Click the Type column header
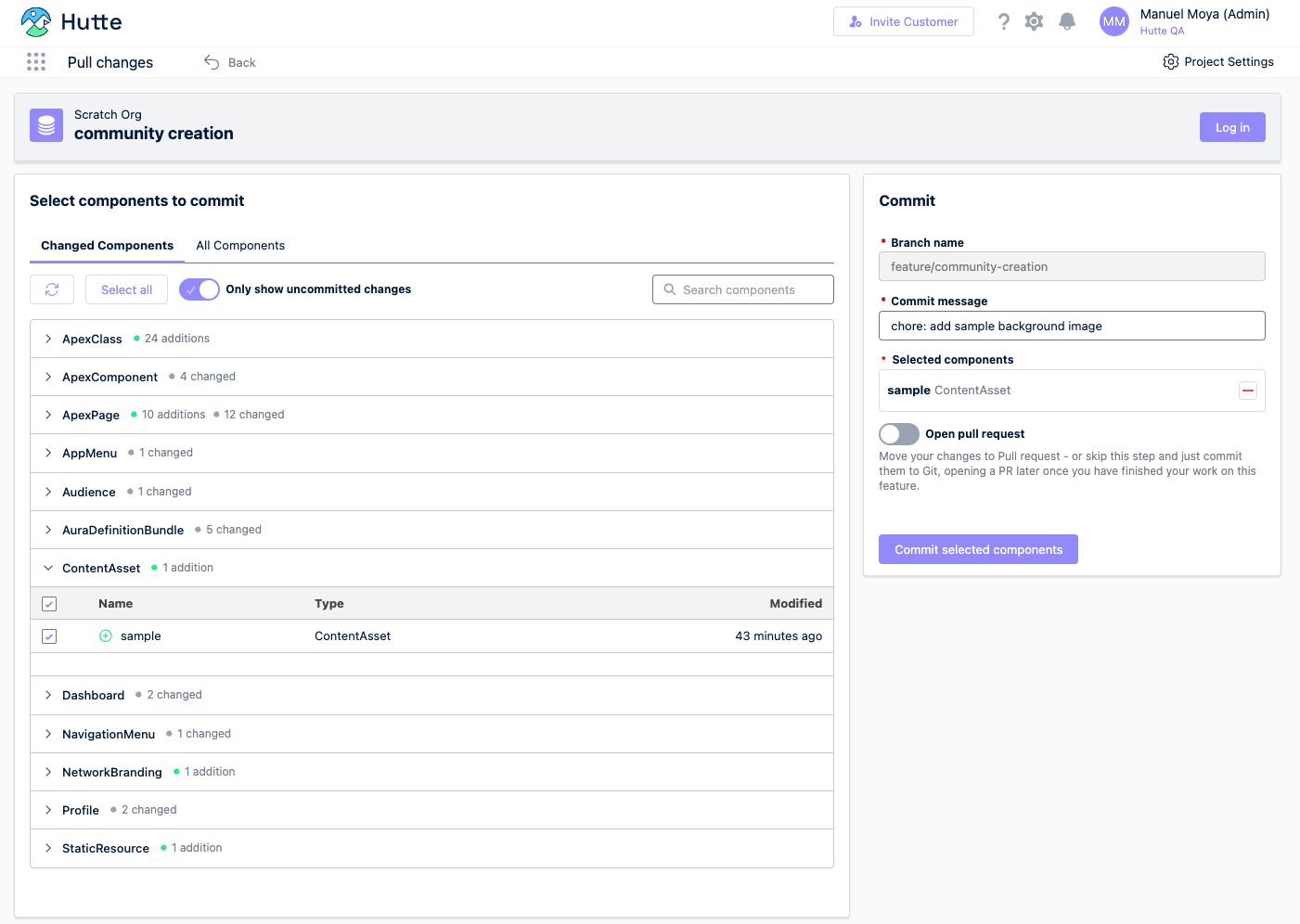Image resolution: width=1300 pixels, height=924 pixels. (x=329, y=604)
